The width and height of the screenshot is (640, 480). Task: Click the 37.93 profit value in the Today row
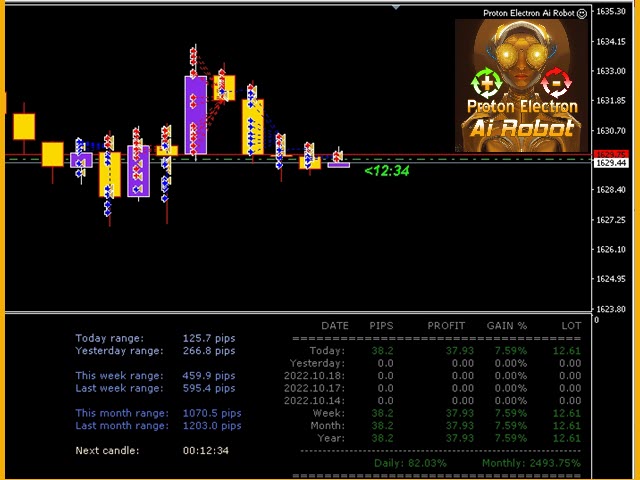(x=460, y=351)
